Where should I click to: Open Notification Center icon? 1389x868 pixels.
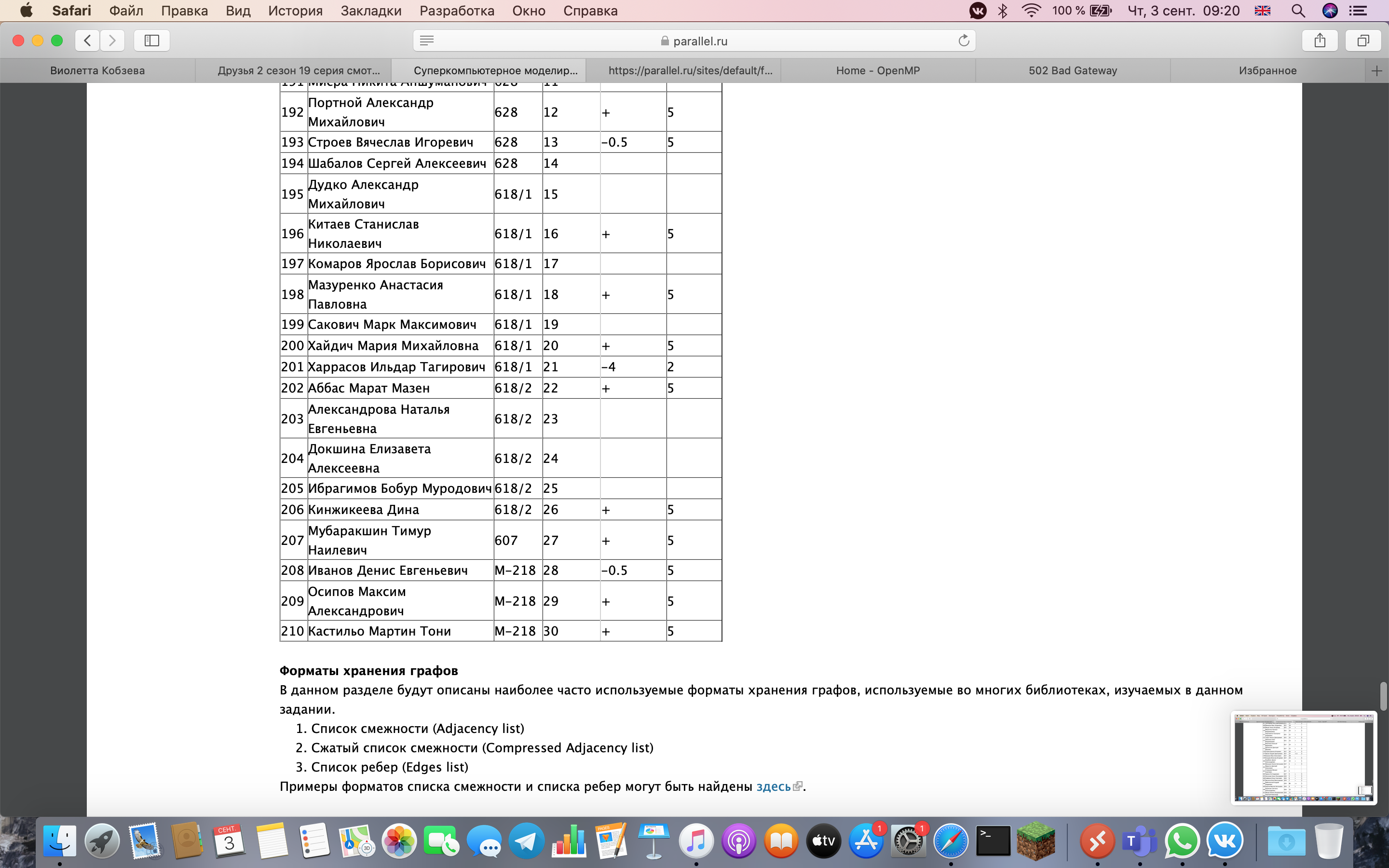[x=1358, y=10]
